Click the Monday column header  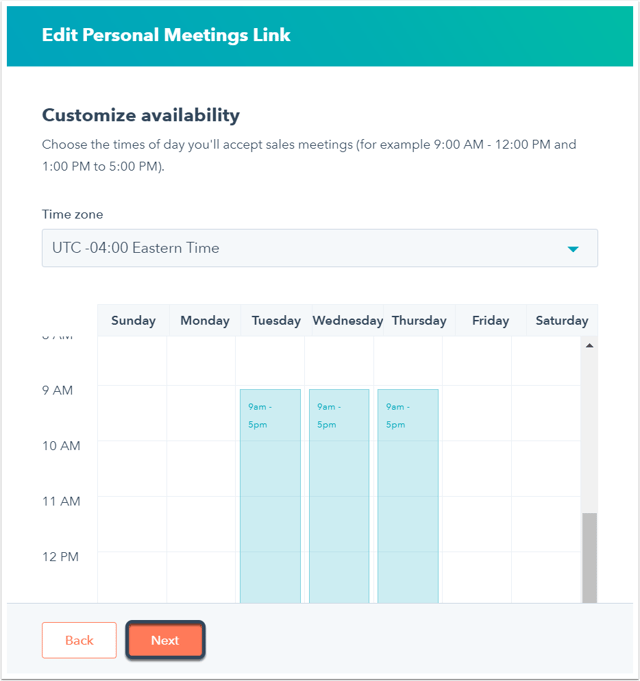coord(205,321)
